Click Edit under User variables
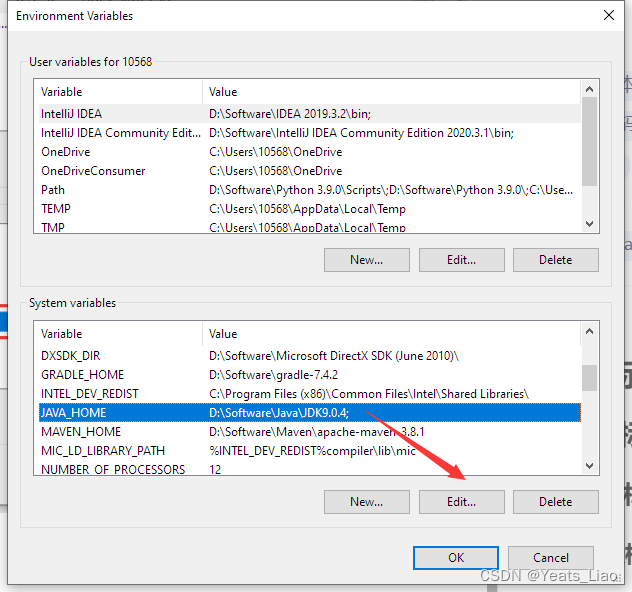632x592 pixels. click(x=462, y=260)
